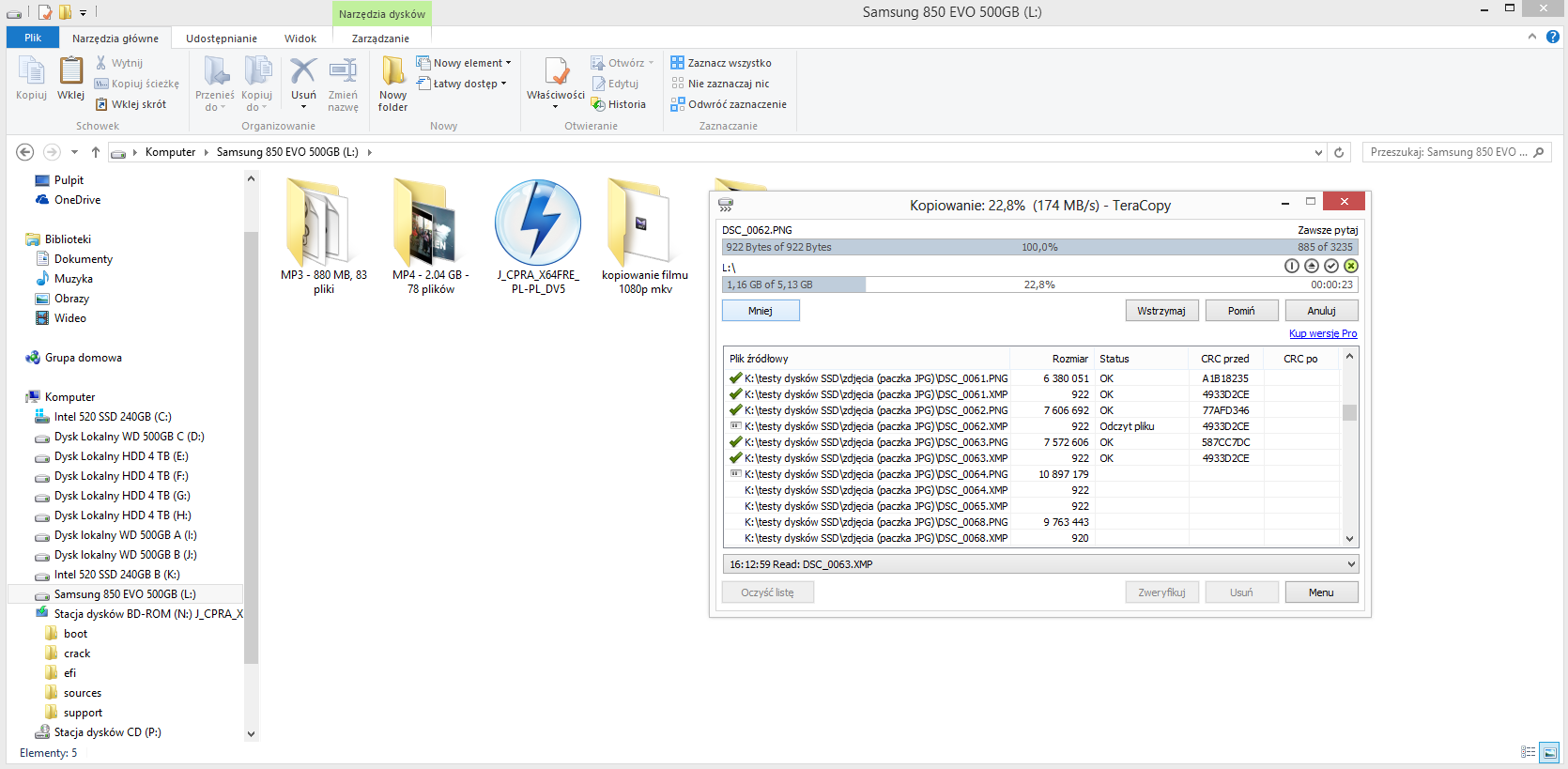Open the kopiowanie filmu 1080p mkv folder

tap(645, 237)
